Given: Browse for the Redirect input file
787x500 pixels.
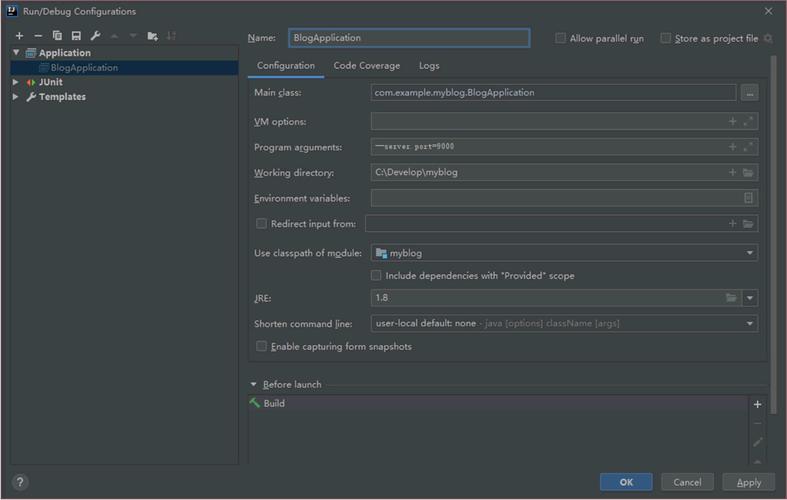Looking at the screenshot, I should [748, 224].
